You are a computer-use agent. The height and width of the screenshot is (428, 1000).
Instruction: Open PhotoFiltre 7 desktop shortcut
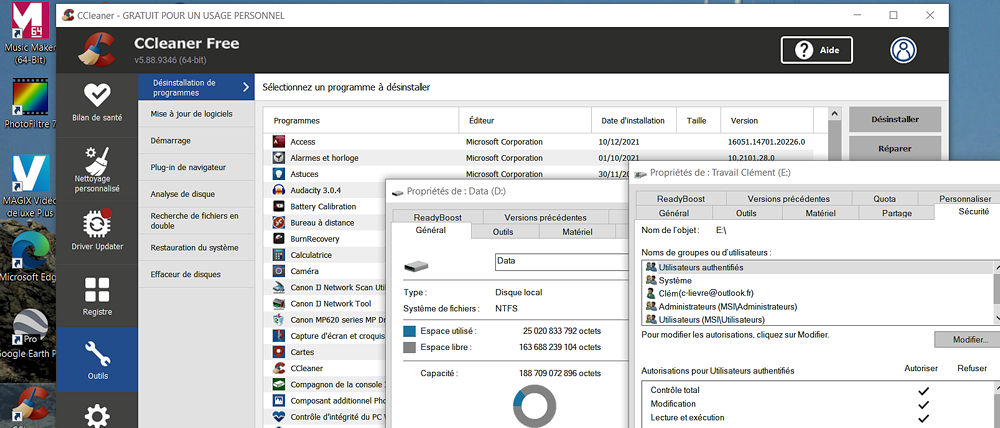pos(28,102)
